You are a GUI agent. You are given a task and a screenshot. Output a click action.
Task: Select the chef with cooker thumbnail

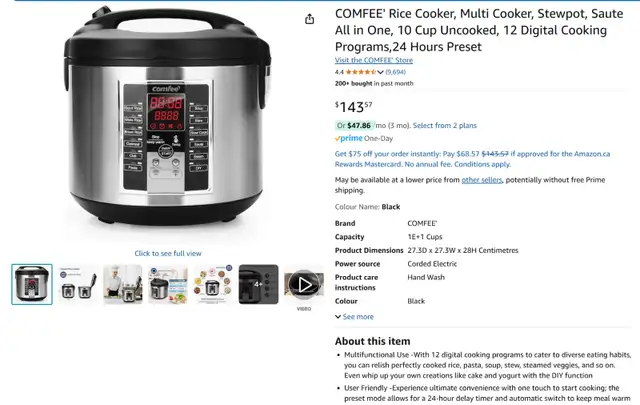[123, 285]
